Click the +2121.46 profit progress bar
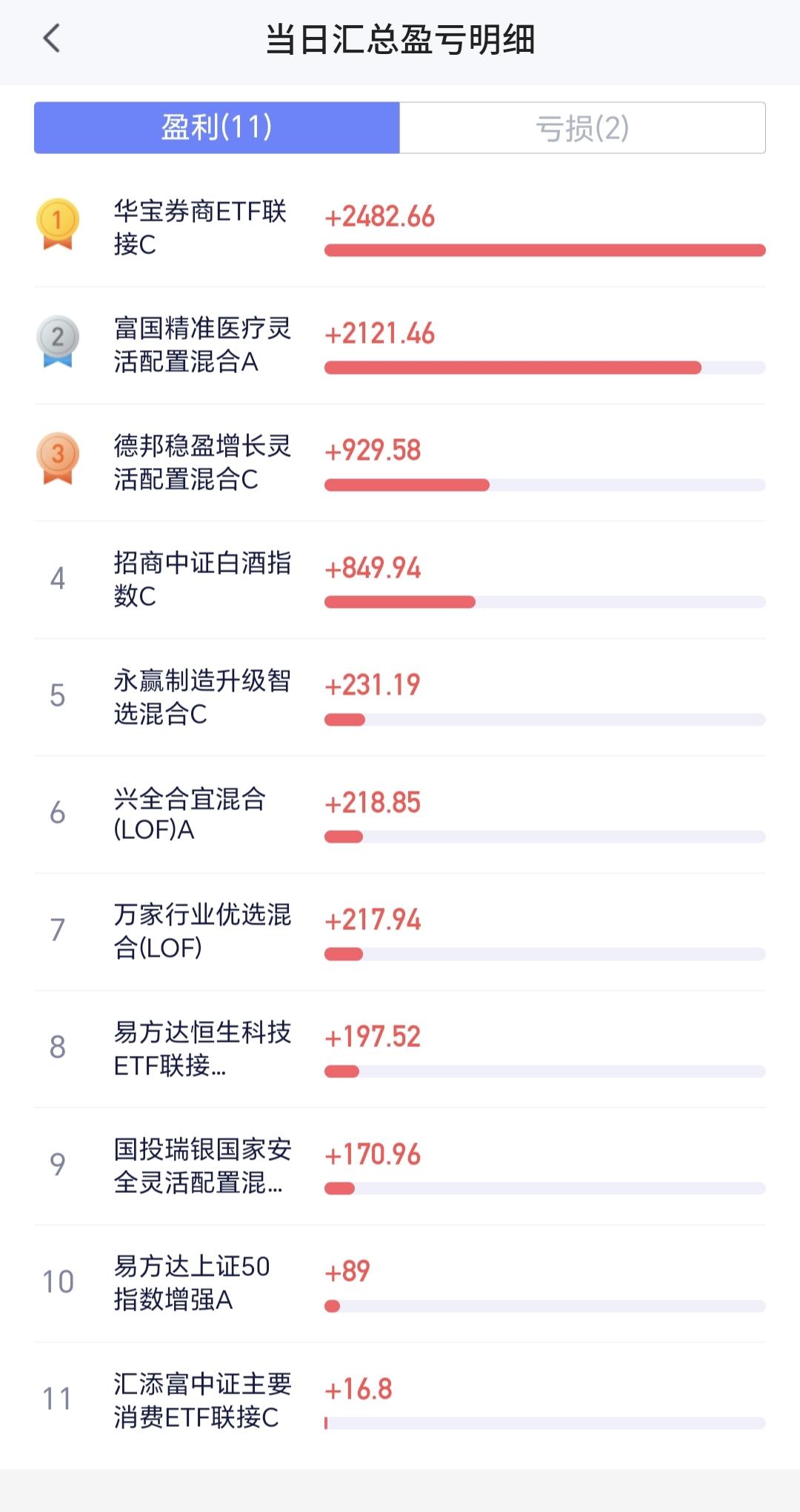The image size is (800, 1512). tap(545, 367)
